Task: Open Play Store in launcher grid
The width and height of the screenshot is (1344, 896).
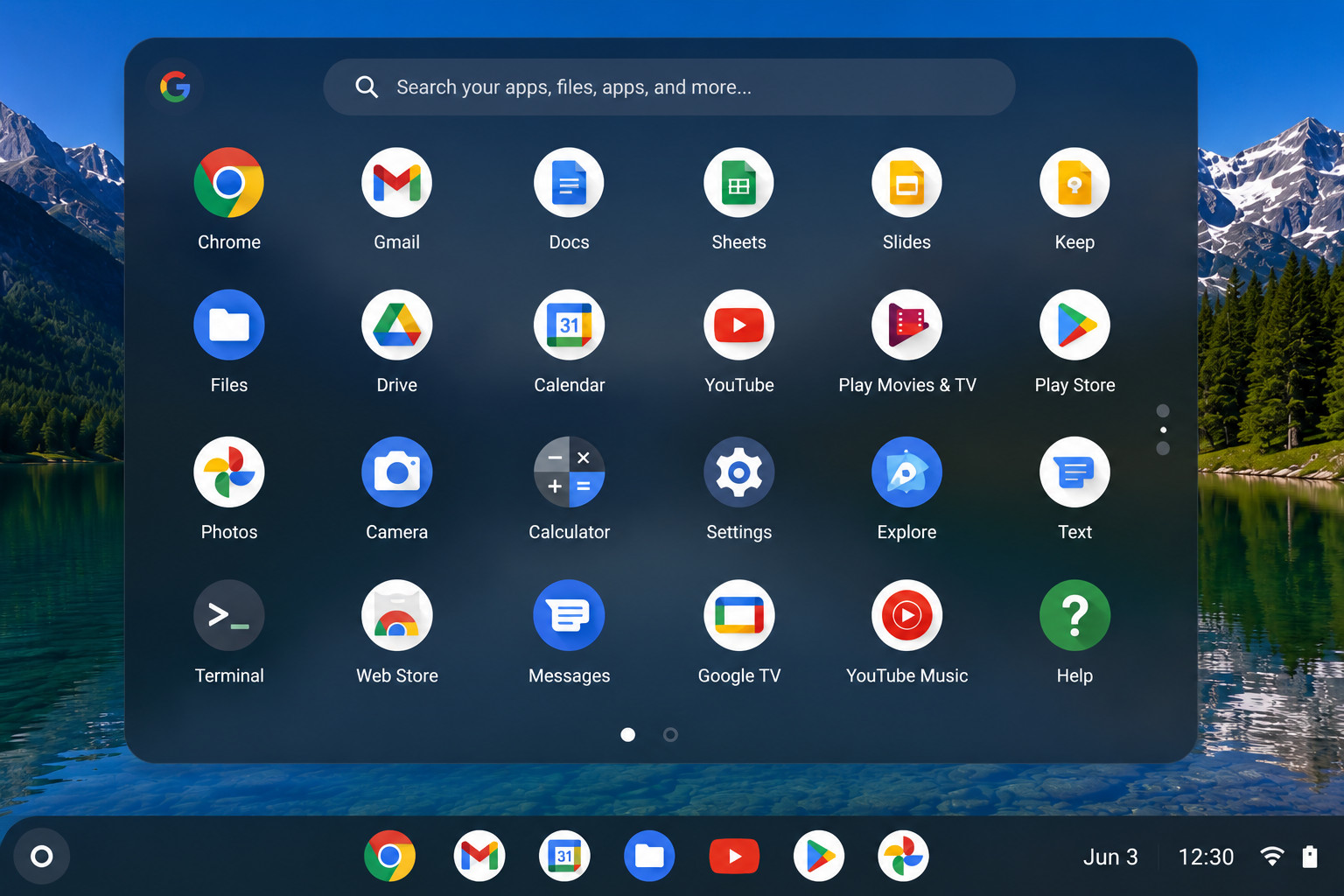Action: coord(1074,325)
